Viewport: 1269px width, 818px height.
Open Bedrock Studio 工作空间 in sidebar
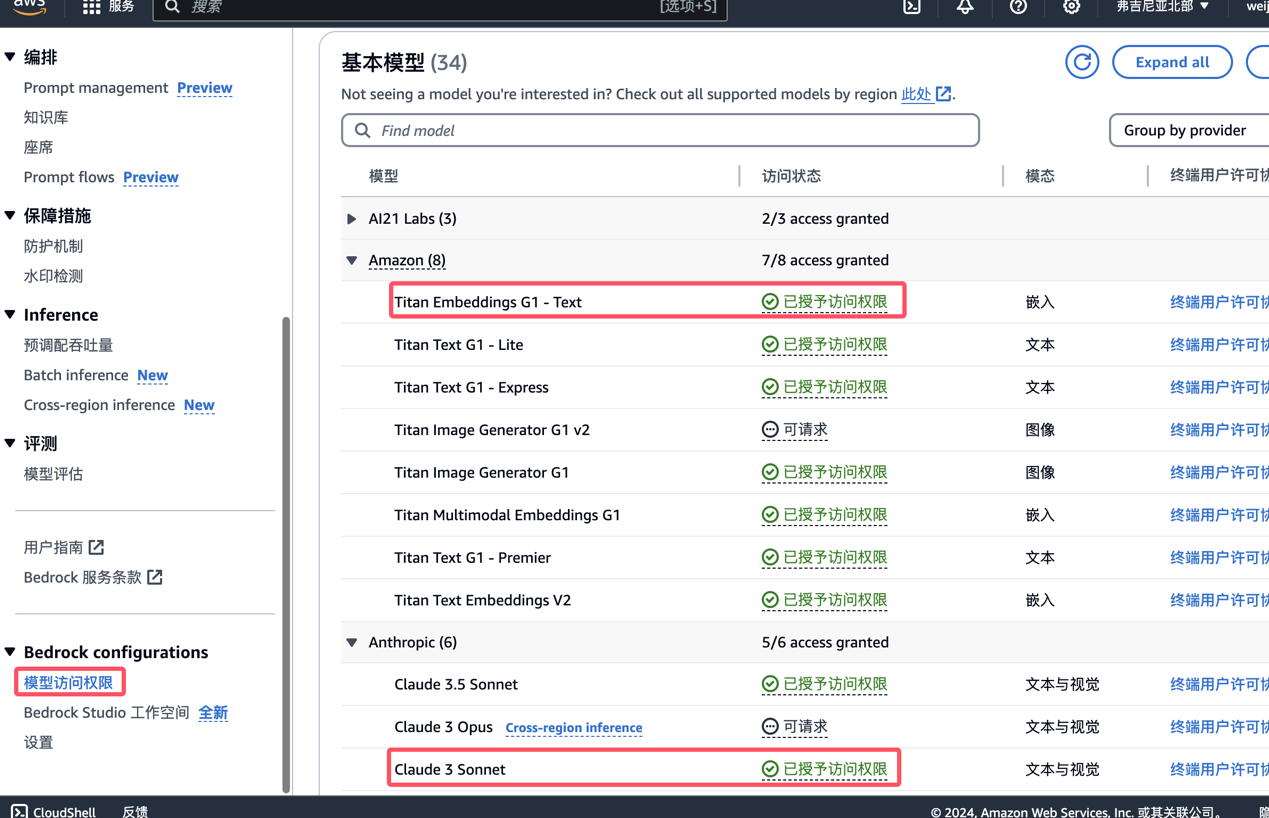tap(107, 712)
